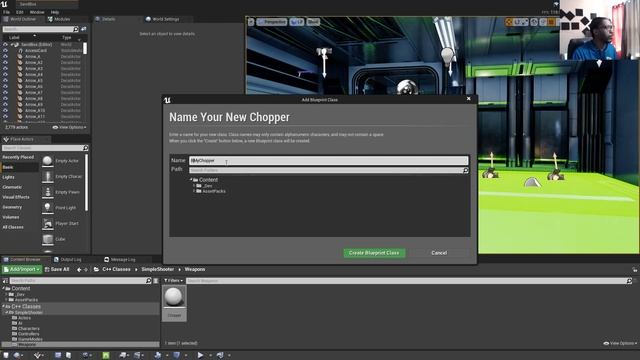Click the Empty Character icon
The height and width of the screenshot is (360, 640).
(x=47, y=176)
